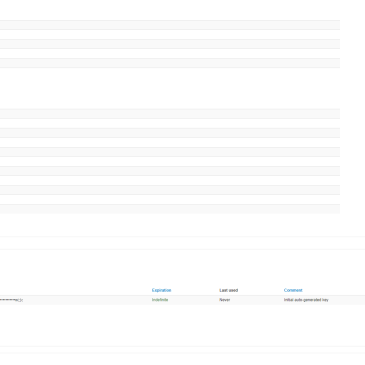This screenshot has width=365, height=365.
Task: Sort keys by the Expiration column header
Action: tap(161, 290)
